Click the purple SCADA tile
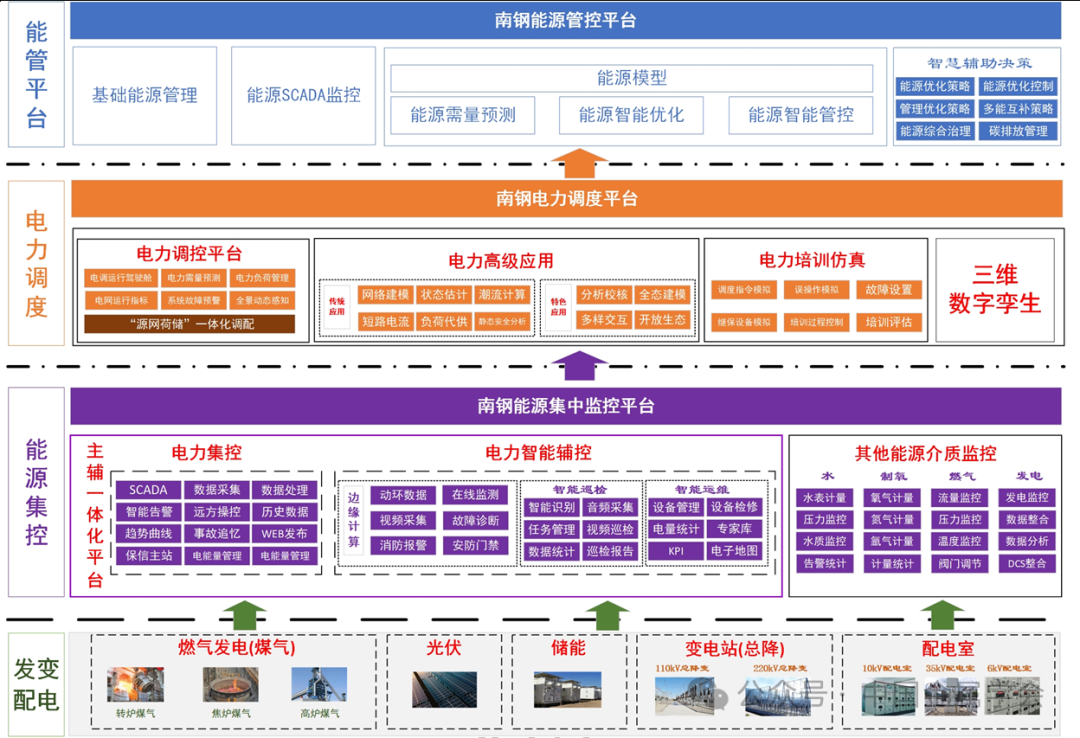The height and width of the screenshot is (738, 1080). click(x=149, y=490)
